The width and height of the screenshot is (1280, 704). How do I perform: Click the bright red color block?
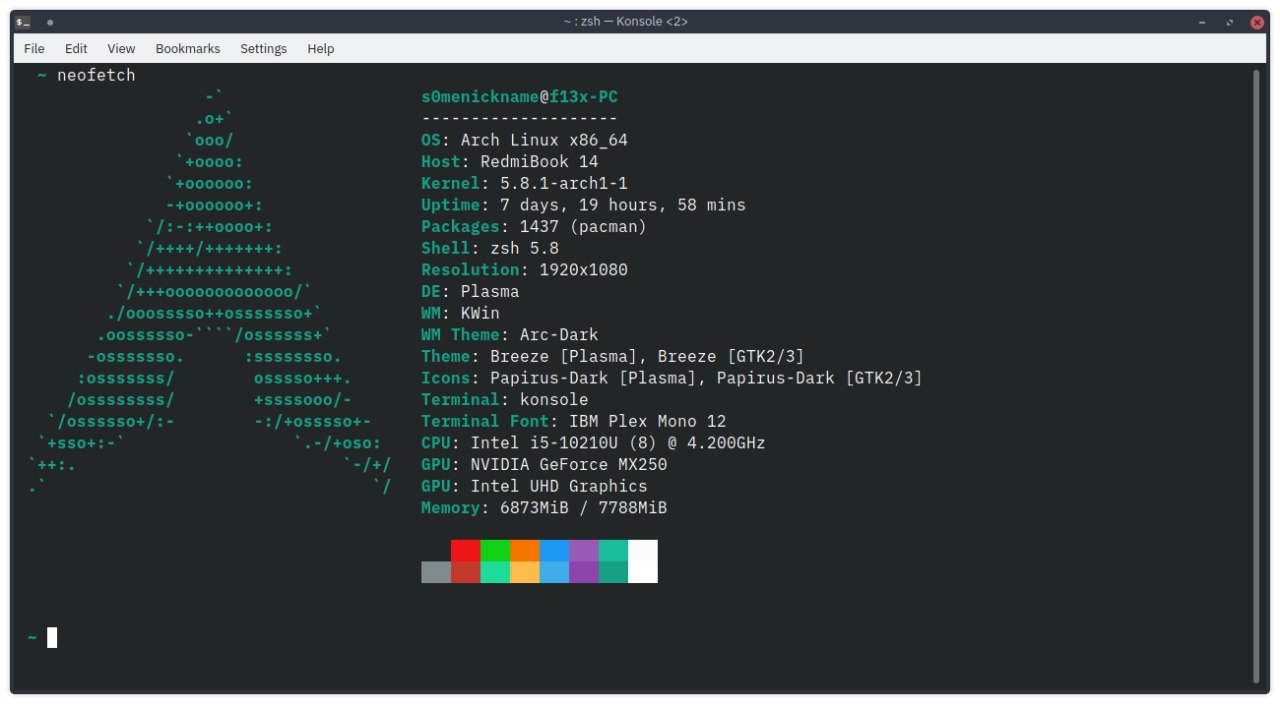click(465, 550)
